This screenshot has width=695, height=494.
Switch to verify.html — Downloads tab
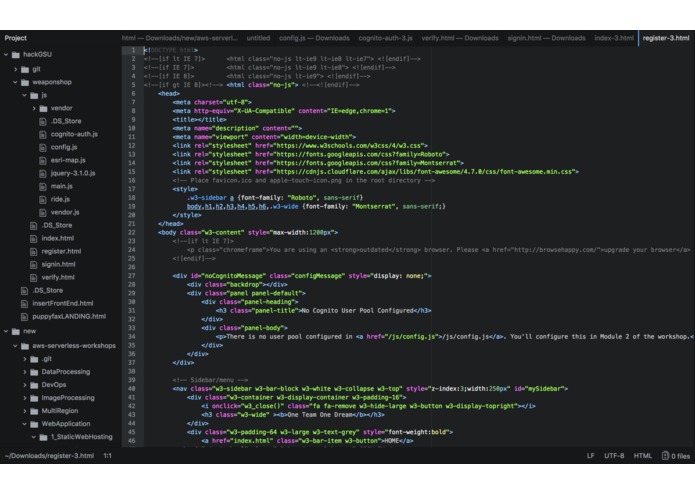pyautogui.click(x=460, y=38)
